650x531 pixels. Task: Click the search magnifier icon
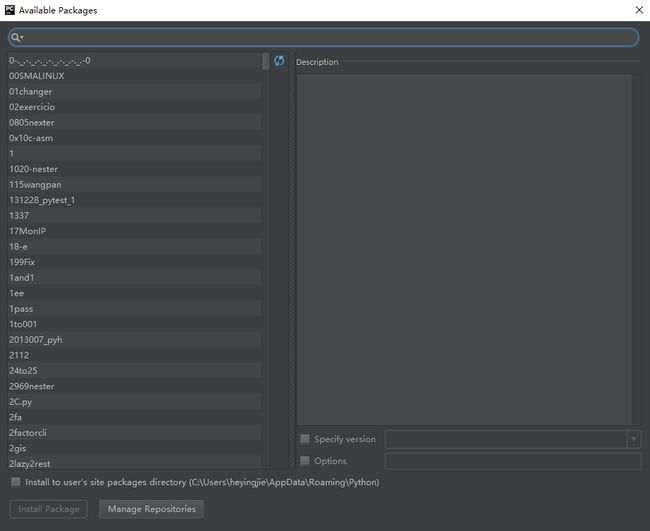(16, 38)
